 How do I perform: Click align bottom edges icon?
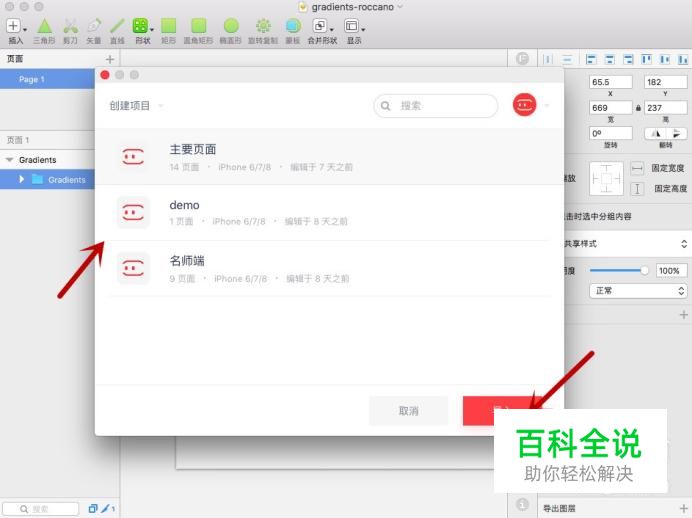tap(683, 59)
